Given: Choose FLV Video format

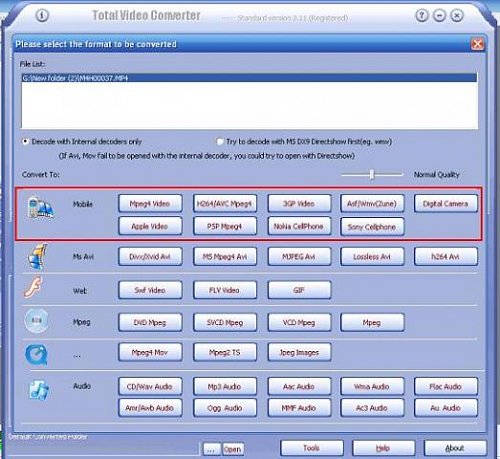Looking at the screenshot, I should [225, 290].
